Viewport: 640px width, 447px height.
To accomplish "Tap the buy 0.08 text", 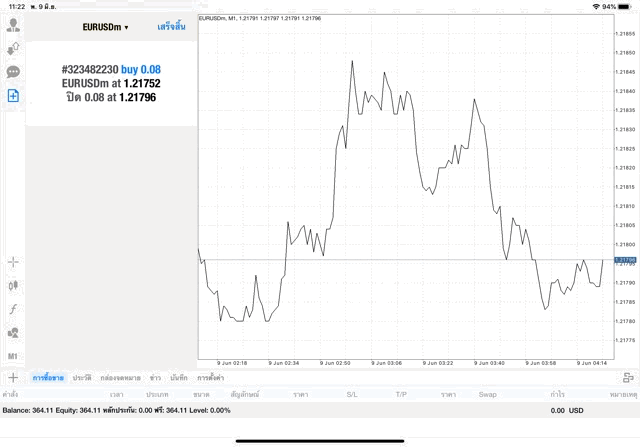I will tap(141, 69).
